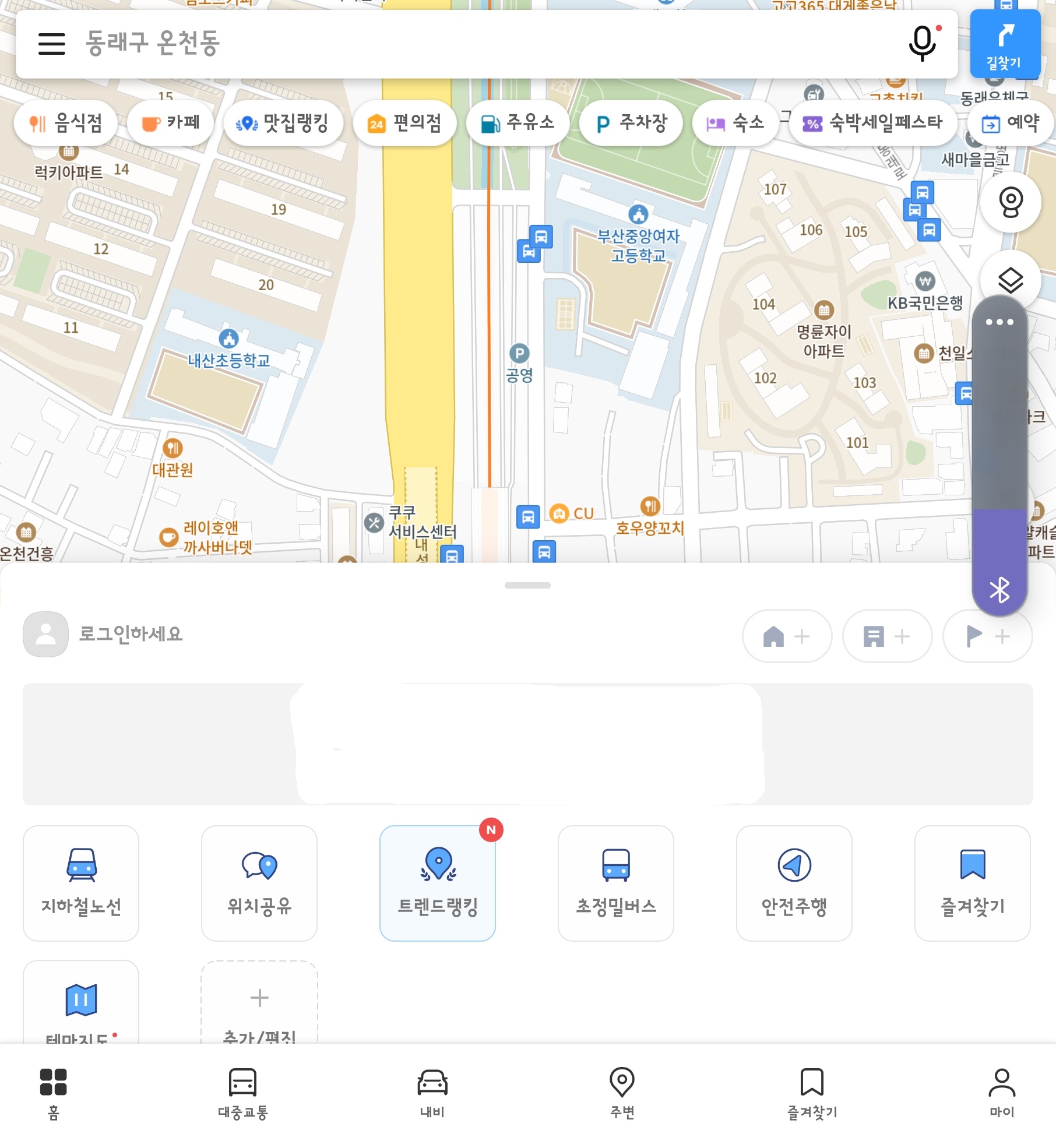Switch to the 대중교통 tab
The width and height of the screenshot is (1056, 1148).
click(x=242, y=1094)
